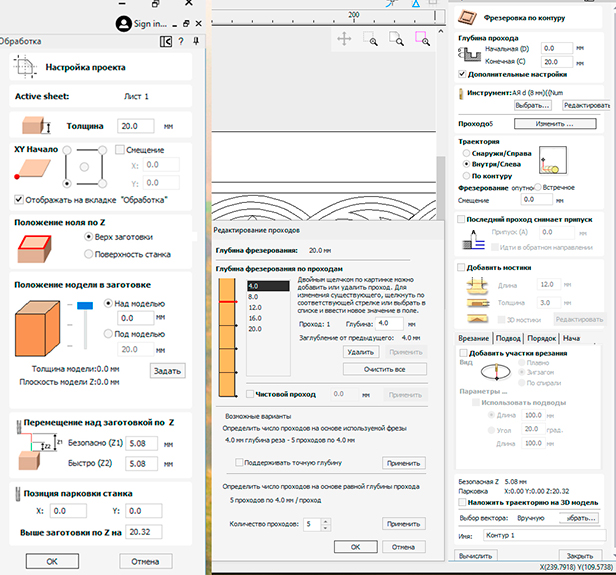The height and width of the screenshot is (575, 616).
Task: Click the collapse panel icon beside help
Action: [x=164, y=41]
